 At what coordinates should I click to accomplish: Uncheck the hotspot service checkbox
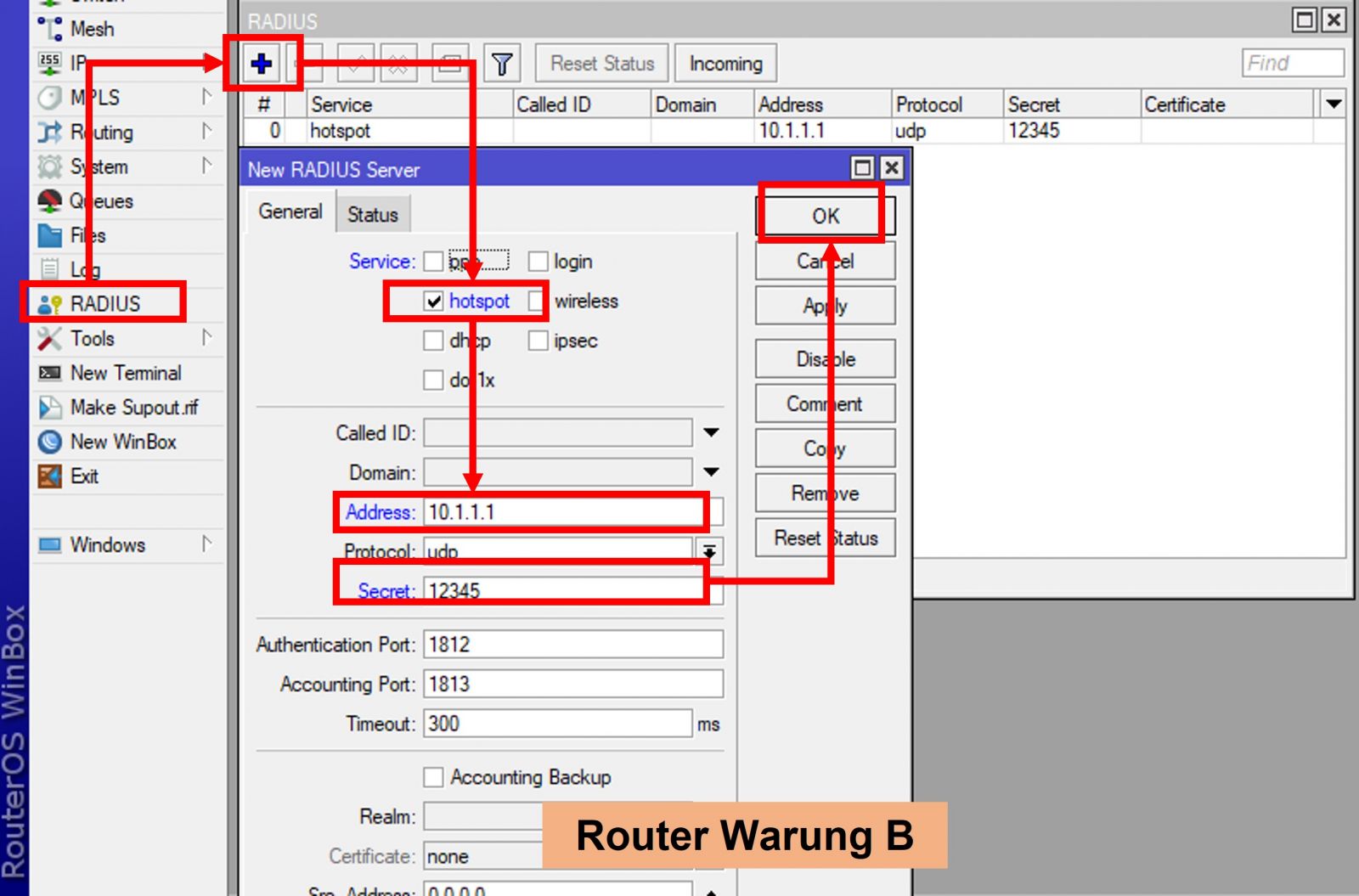pyautogui.click(x=434, y=301)
